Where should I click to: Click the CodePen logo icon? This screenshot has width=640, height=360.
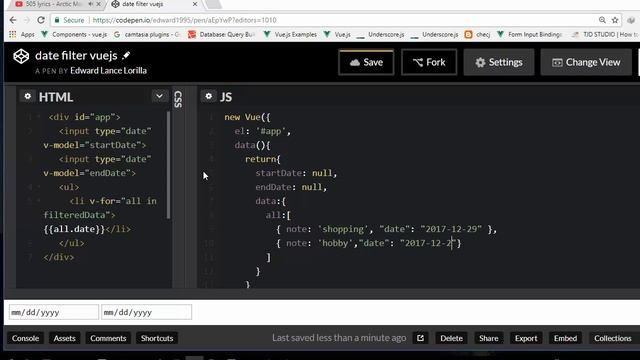21,56
